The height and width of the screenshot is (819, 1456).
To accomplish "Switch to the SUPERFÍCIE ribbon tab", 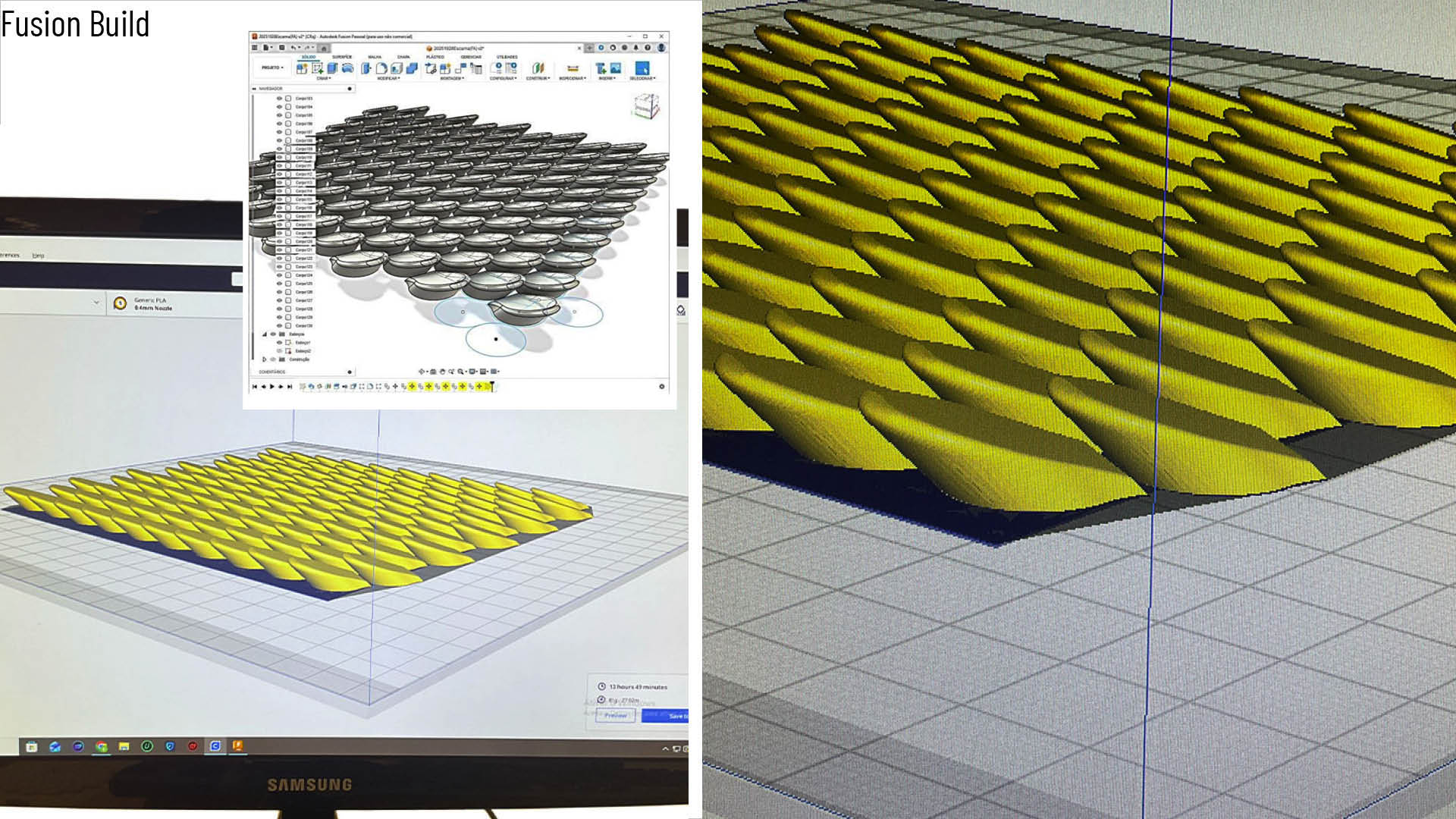I will [342, 57].
